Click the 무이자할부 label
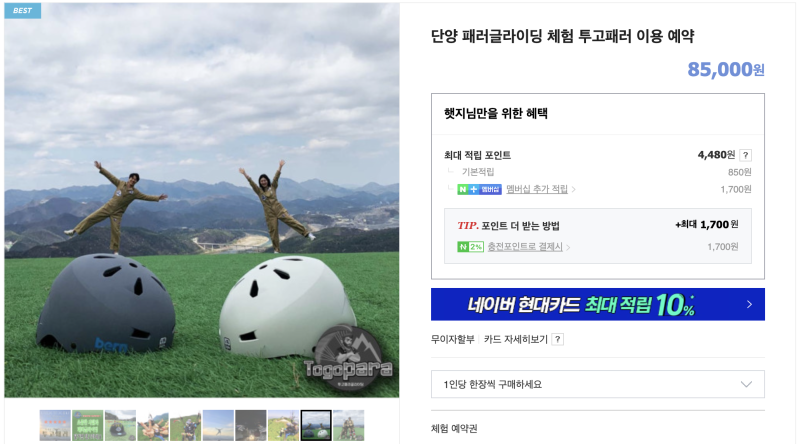The width and height of the screenshot is (800, 444). click(453, 339)
